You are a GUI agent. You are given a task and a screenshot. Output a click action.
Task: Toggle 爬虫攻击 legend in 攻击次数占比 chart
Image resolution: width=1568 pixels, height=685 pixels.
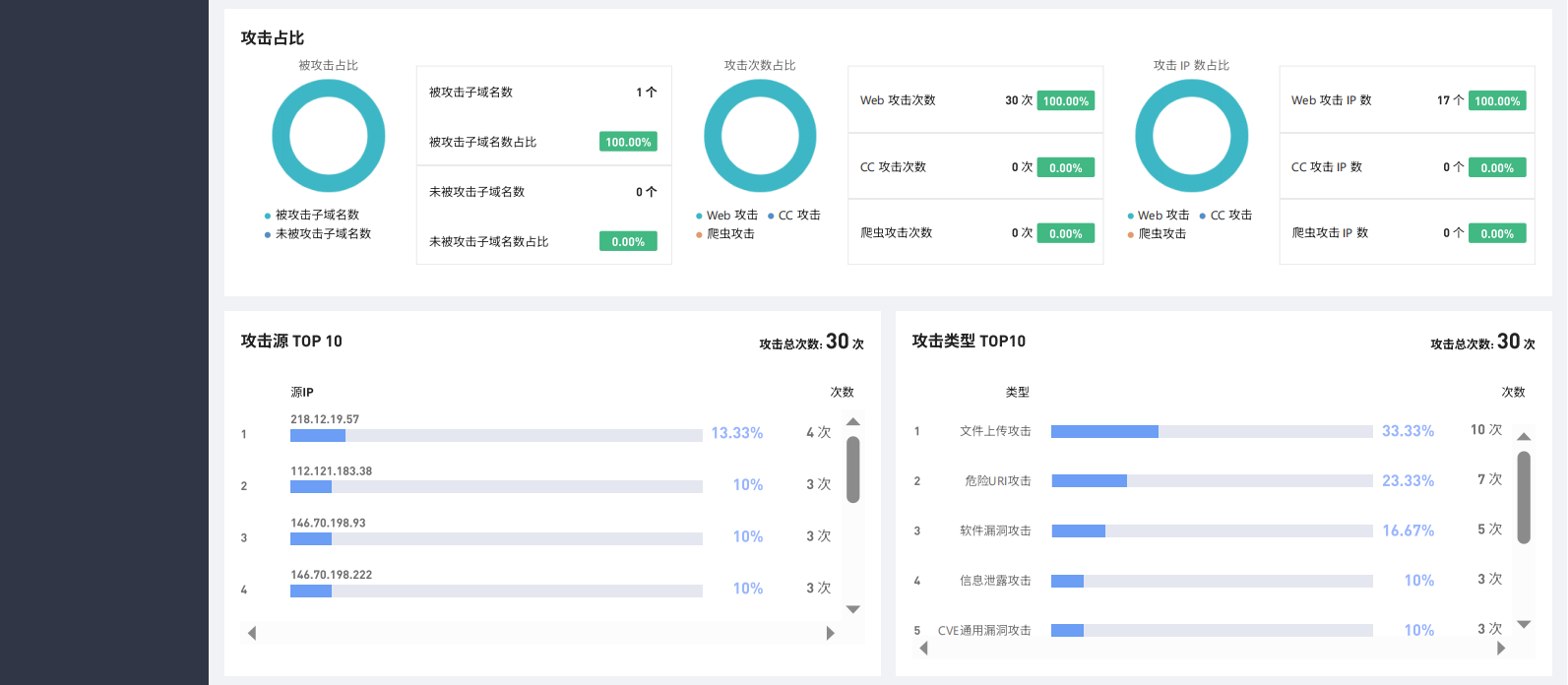coord(729,234)
